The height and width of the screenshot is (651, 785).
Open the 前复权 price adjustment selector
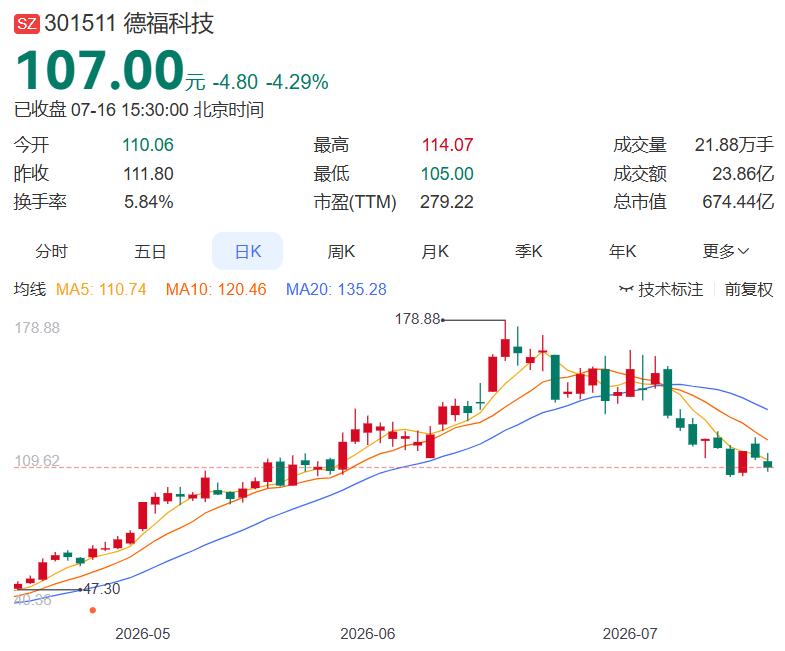point(749,289)
